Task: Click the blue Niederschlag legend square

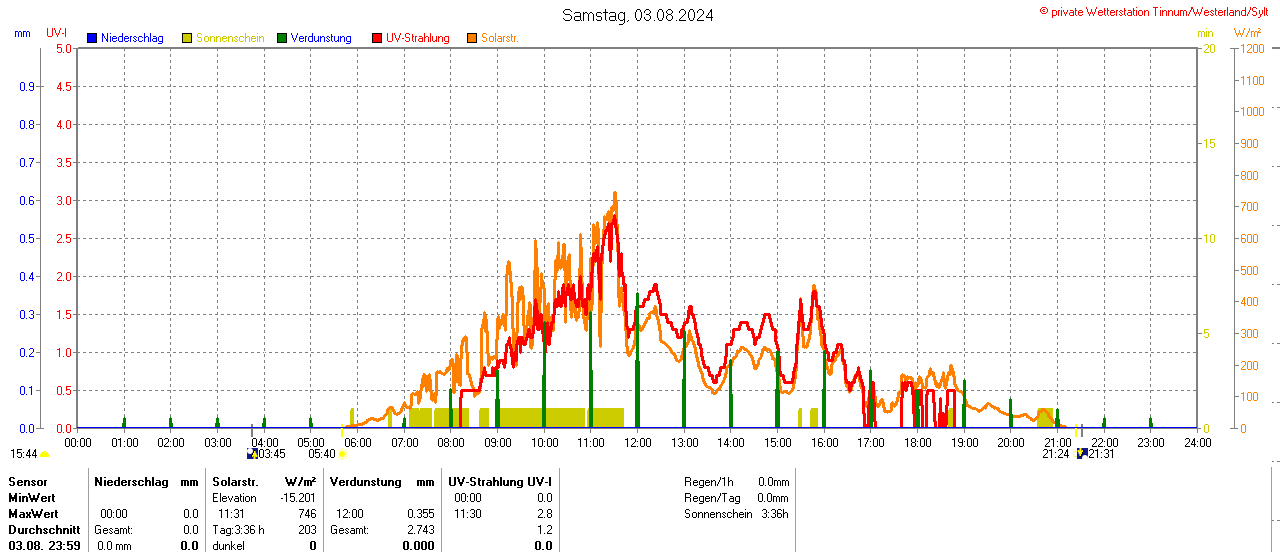Action: 92,38
